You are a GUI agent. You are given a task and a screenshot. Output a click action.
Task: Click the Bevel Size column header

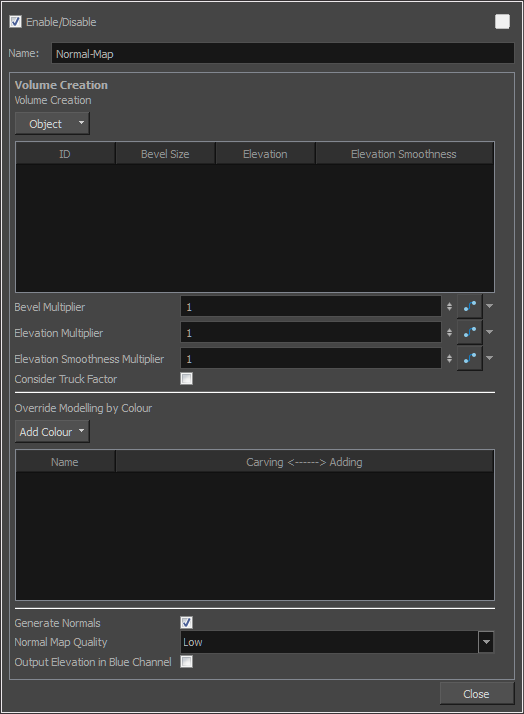click(165, 154)
